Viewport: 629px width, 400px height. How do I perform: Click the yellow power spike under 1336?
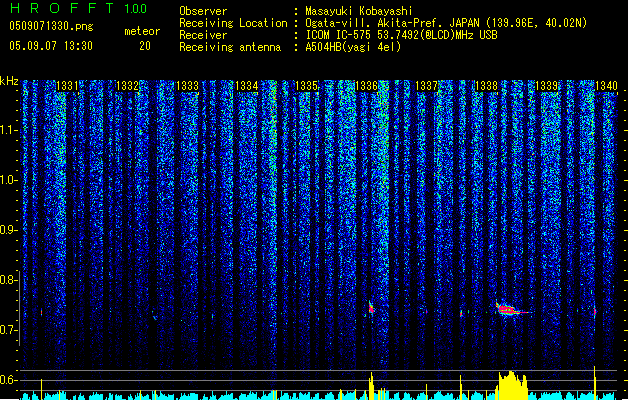click(371, 386)
